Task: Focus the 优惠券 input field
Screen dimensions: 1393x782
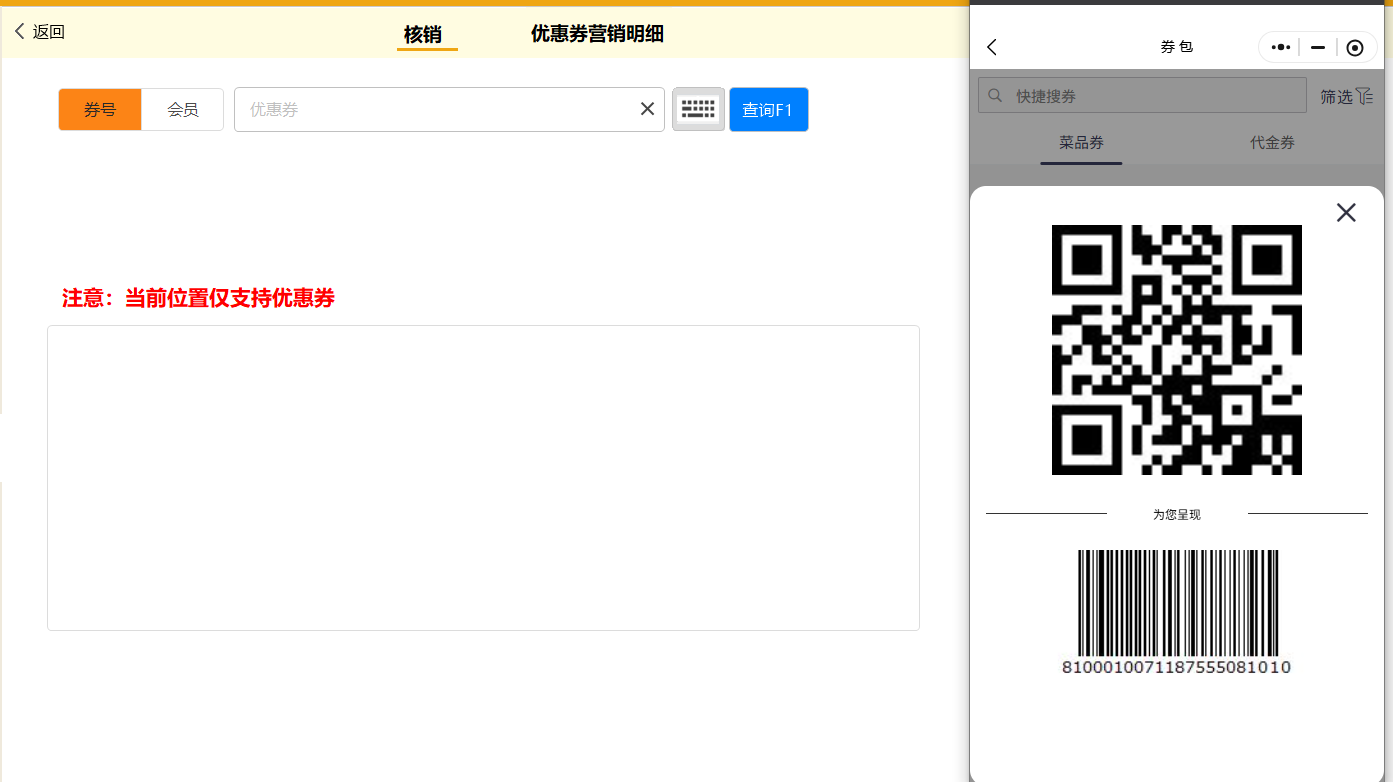Action: coord(449,110)
